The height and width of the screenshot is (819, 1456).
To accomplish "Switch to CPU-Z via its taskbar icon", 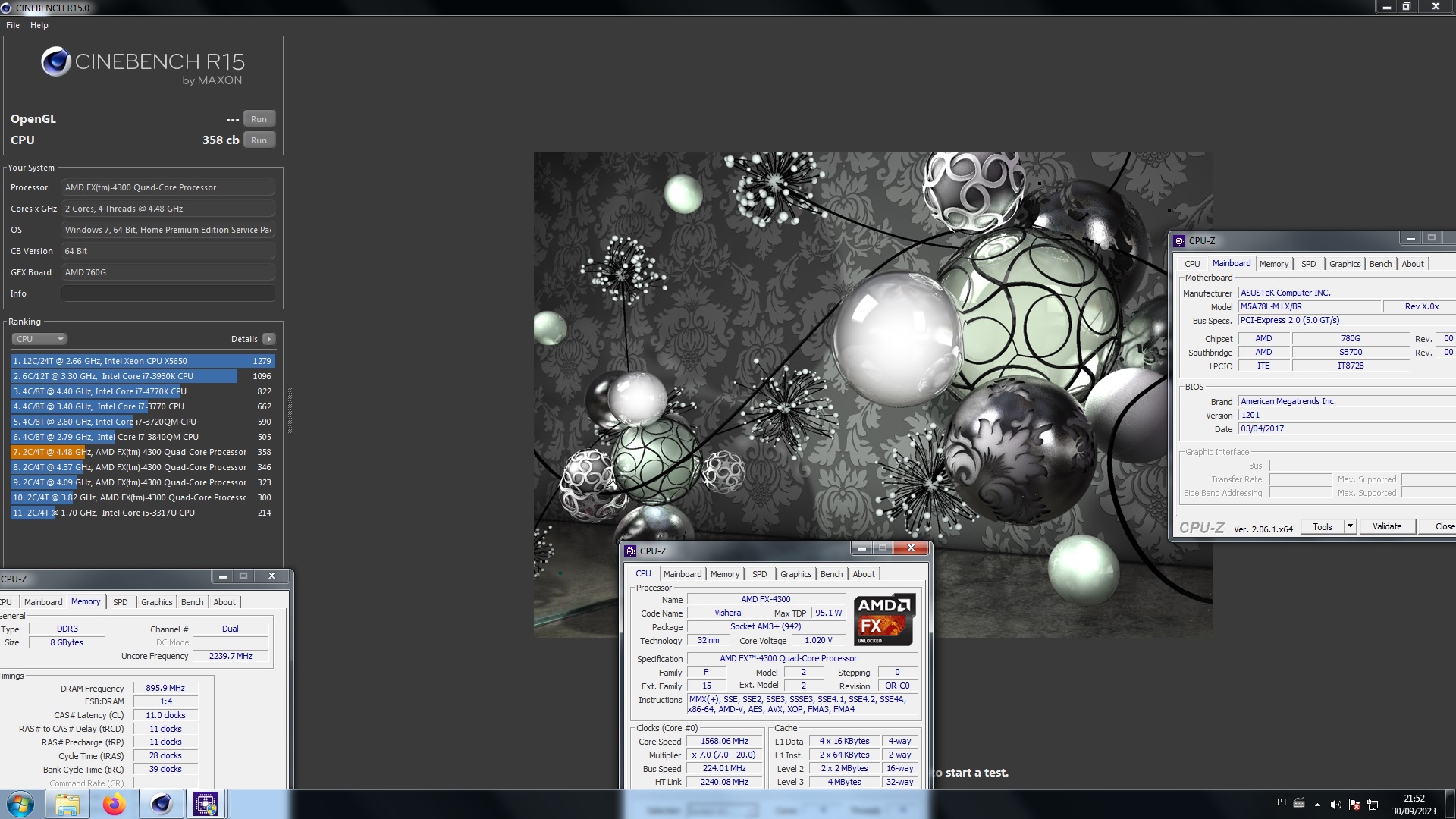I will click(x=206, y=804).
